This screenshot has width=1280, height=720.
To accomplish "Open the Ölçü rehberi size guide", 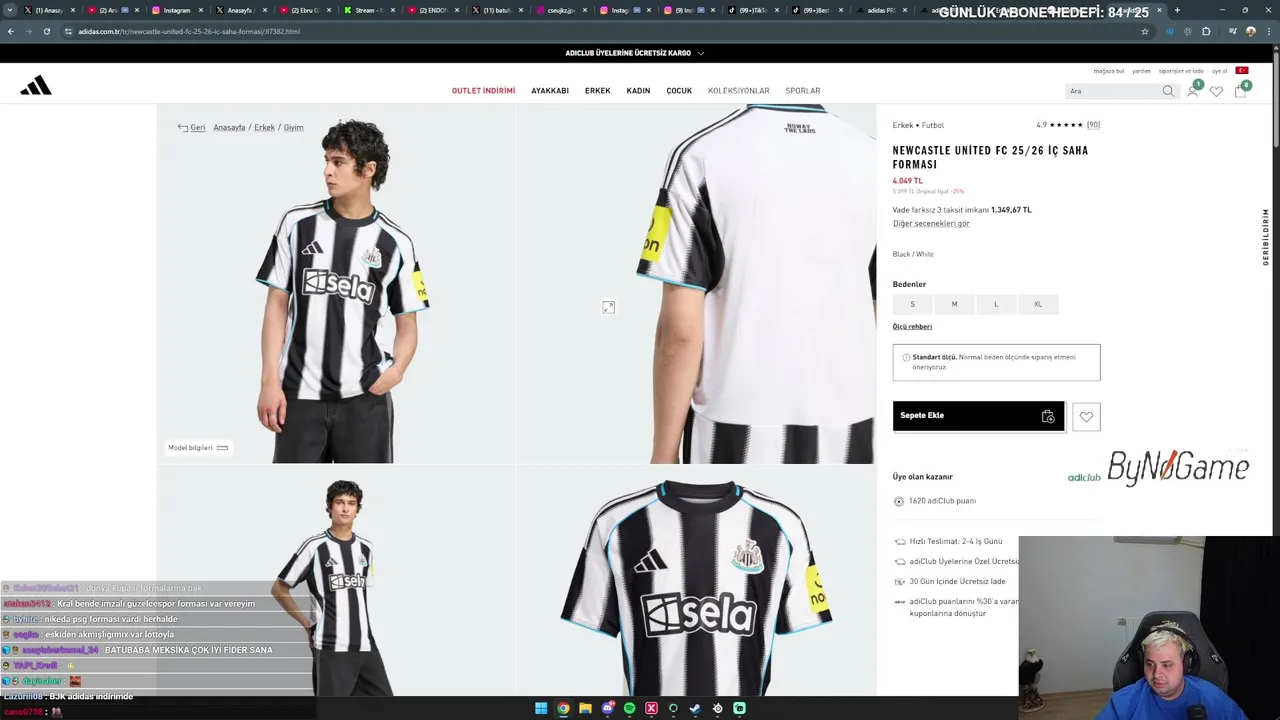I will click(912, 327).
